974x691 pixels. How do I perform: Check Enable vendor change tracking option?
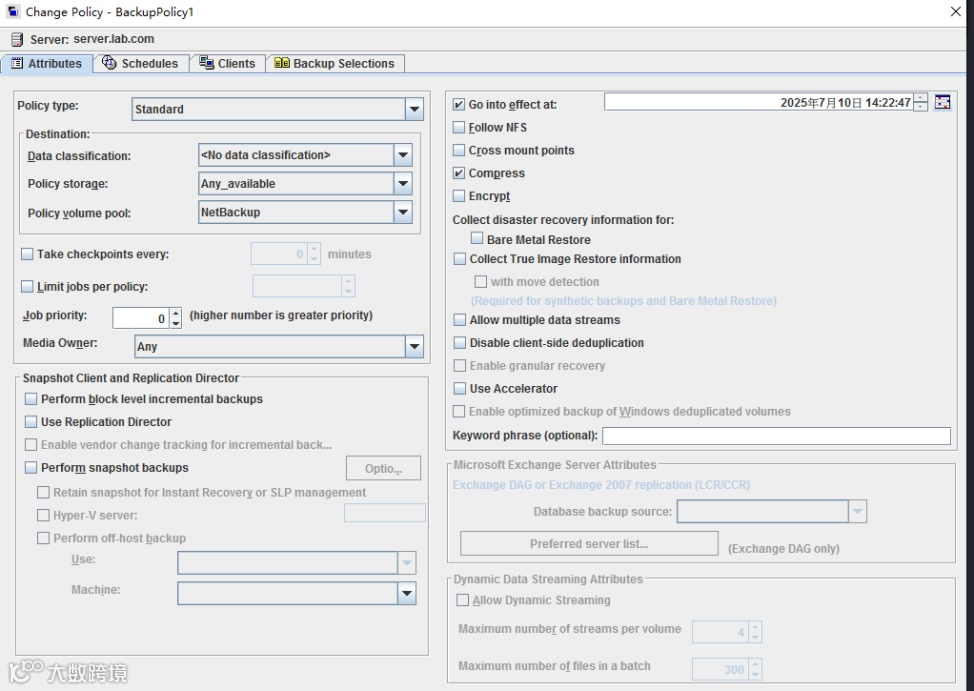coord(31,445)
